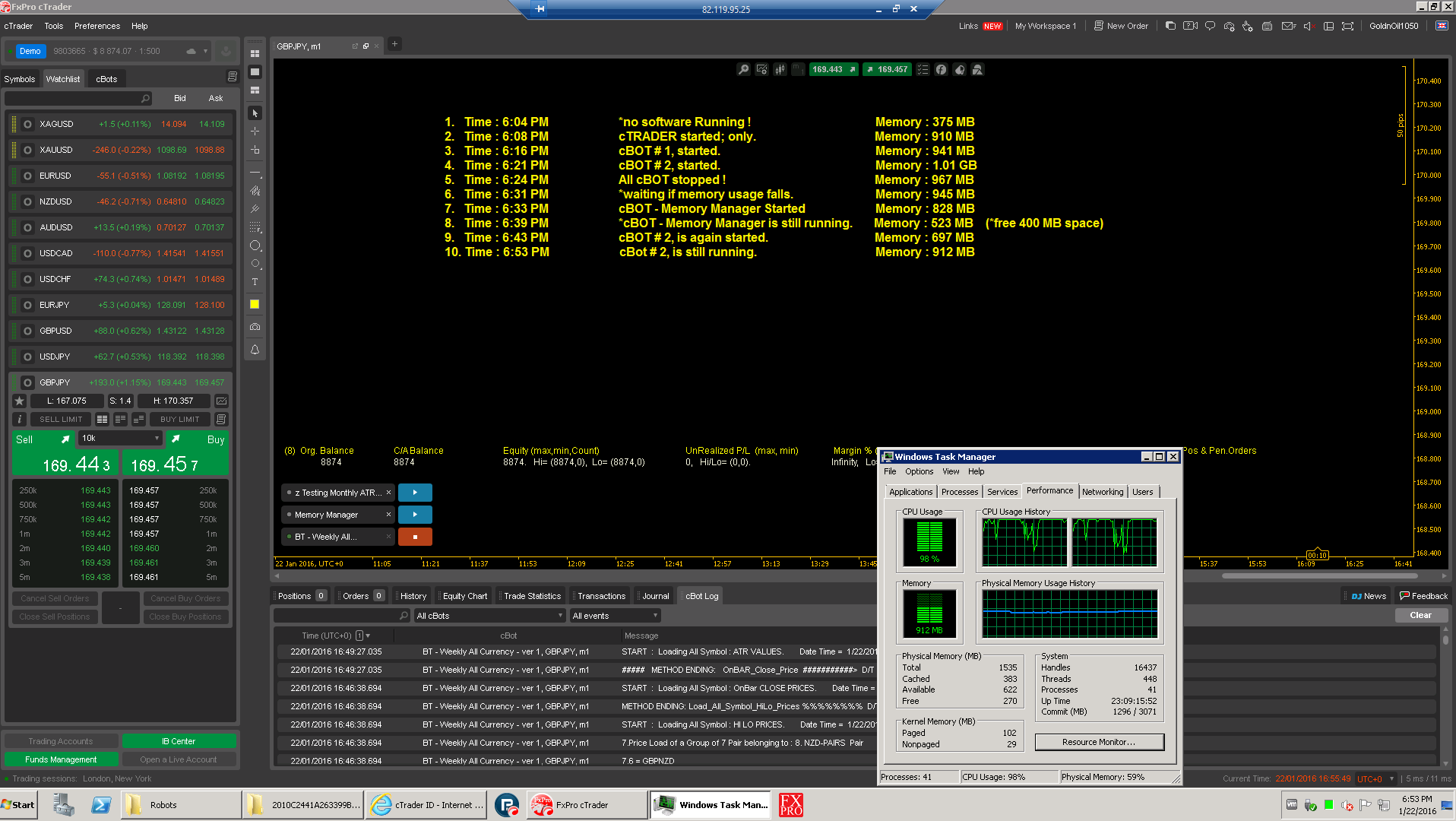Click the yellow color swatch in the toolbar

(255, 304)
